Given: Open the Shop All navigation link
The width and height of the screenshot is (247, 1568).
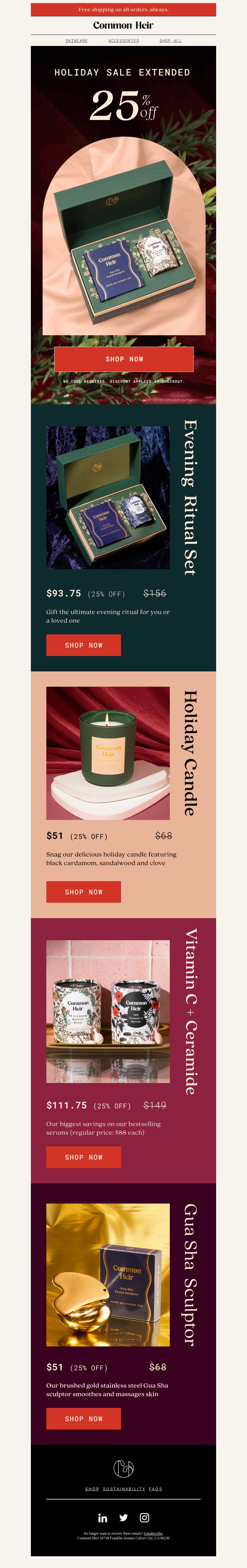Looking at the screenshot, I should click(x=171, y=41).
